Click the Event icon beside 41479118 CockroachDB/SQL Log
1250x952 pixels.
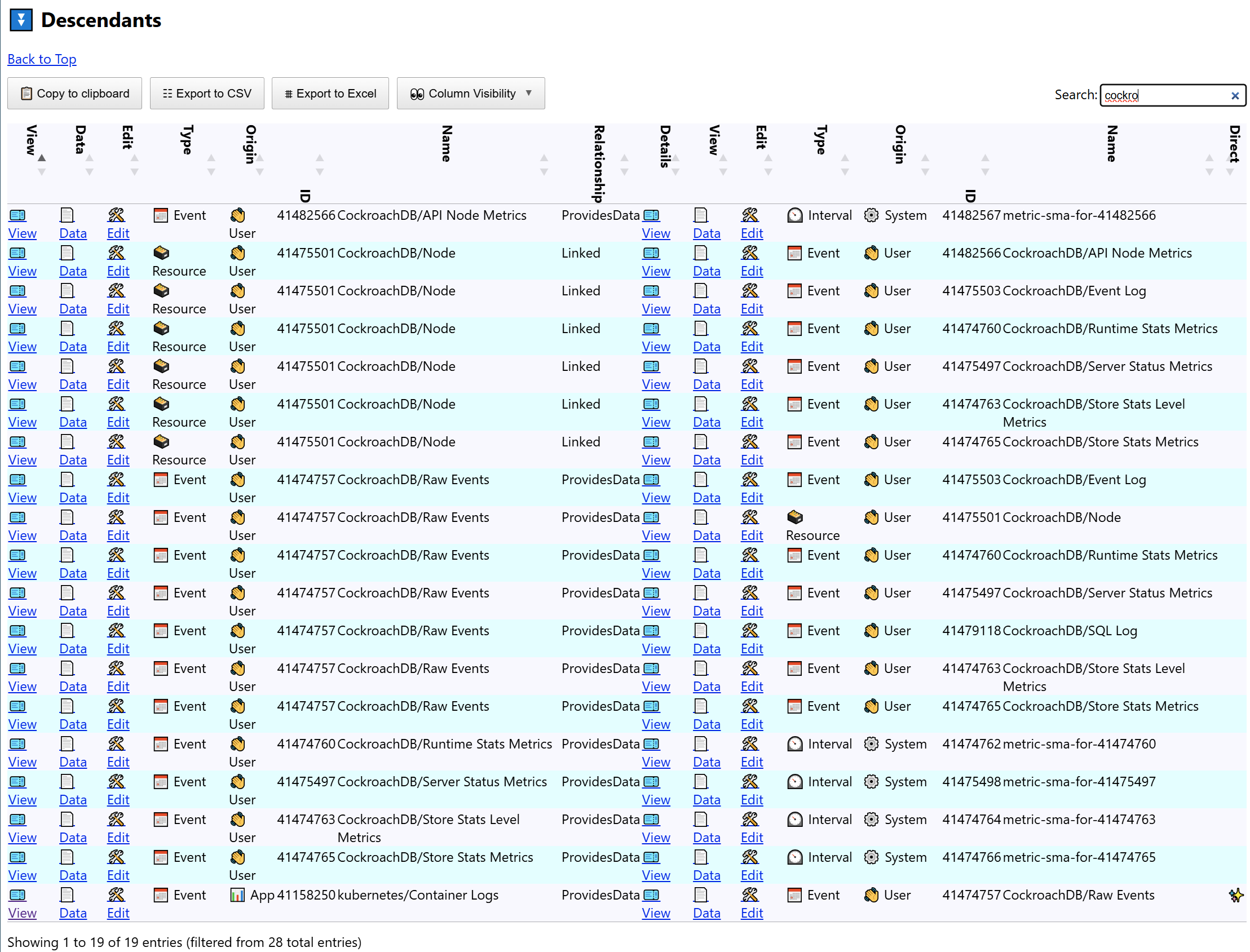pyautogui.click(x=795, y=631)
